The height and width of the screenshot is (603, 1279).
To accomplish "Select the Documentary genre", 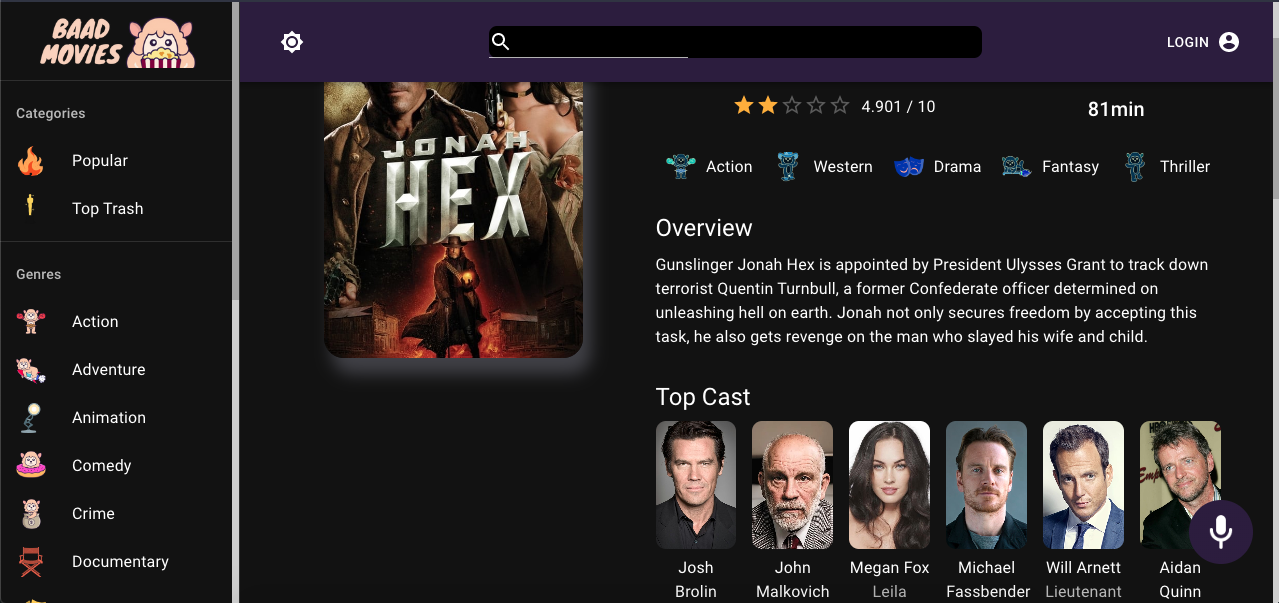I will tap(116, 562).
